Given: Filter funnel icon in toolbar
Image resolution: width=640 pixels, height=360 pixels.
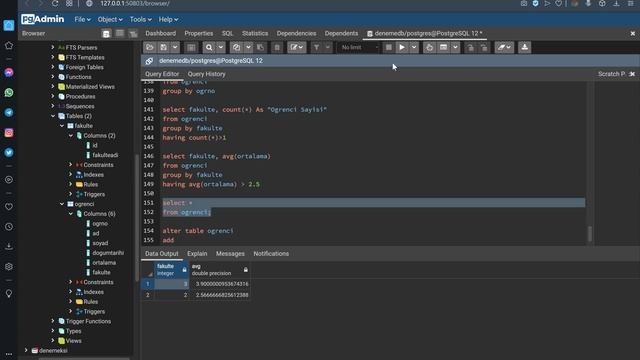Looking at the screenshot, I should pos(316,48).
